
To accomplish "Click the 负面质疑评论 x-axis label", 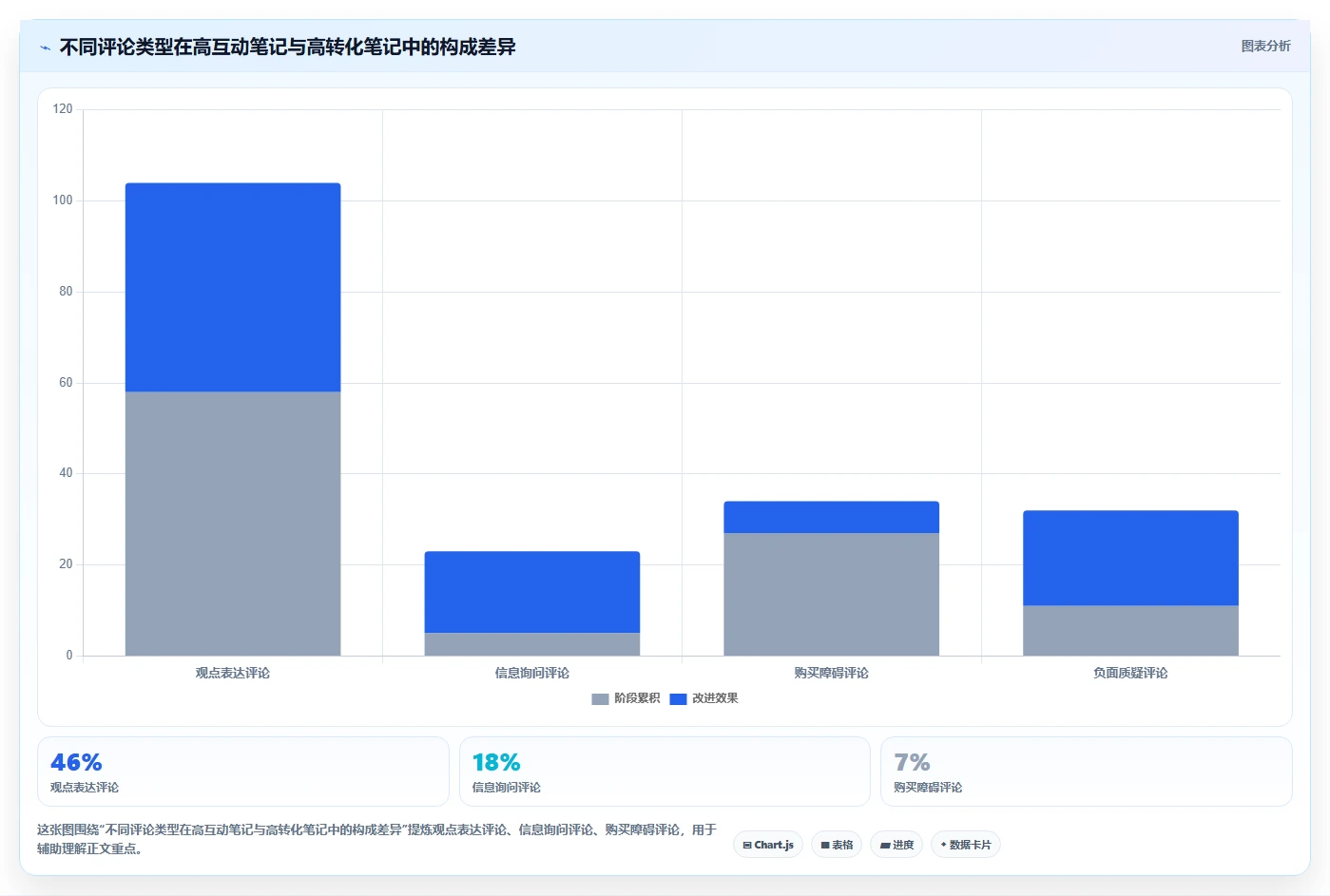I will [x=1131, y=673].
